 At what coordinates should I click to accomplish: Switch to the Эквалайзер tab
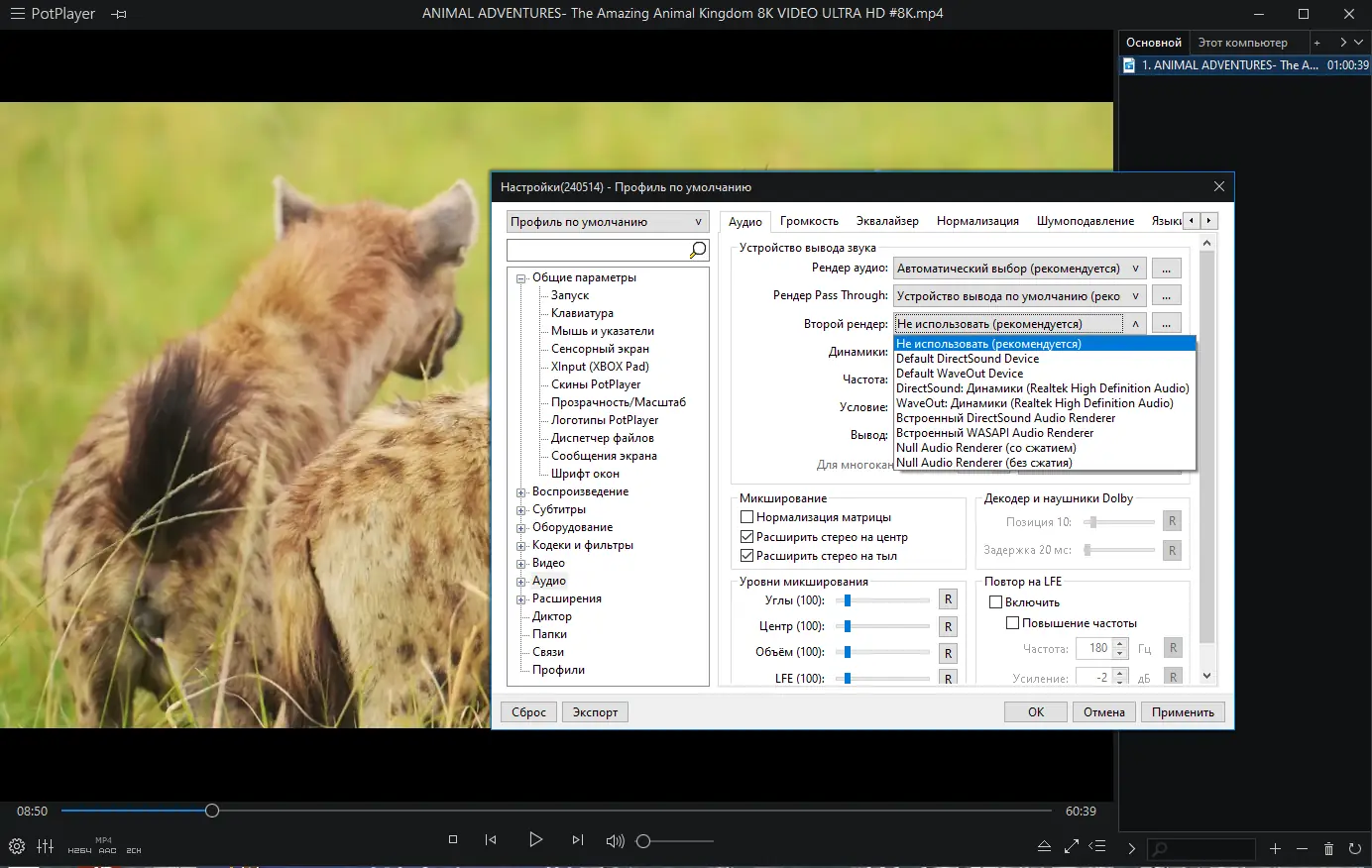tap(887, 221)
